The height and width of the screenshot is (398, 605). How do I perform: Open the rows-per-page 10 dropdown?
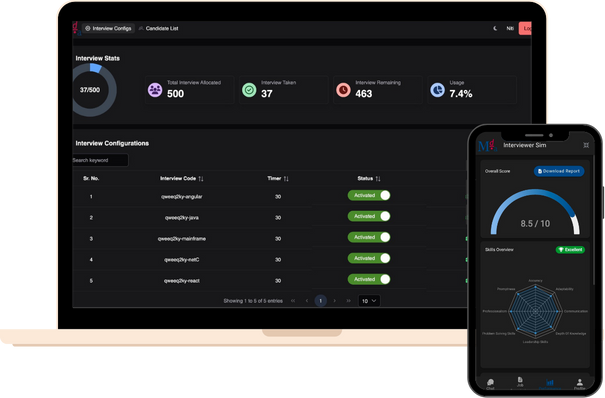click(x=369, y=301)
